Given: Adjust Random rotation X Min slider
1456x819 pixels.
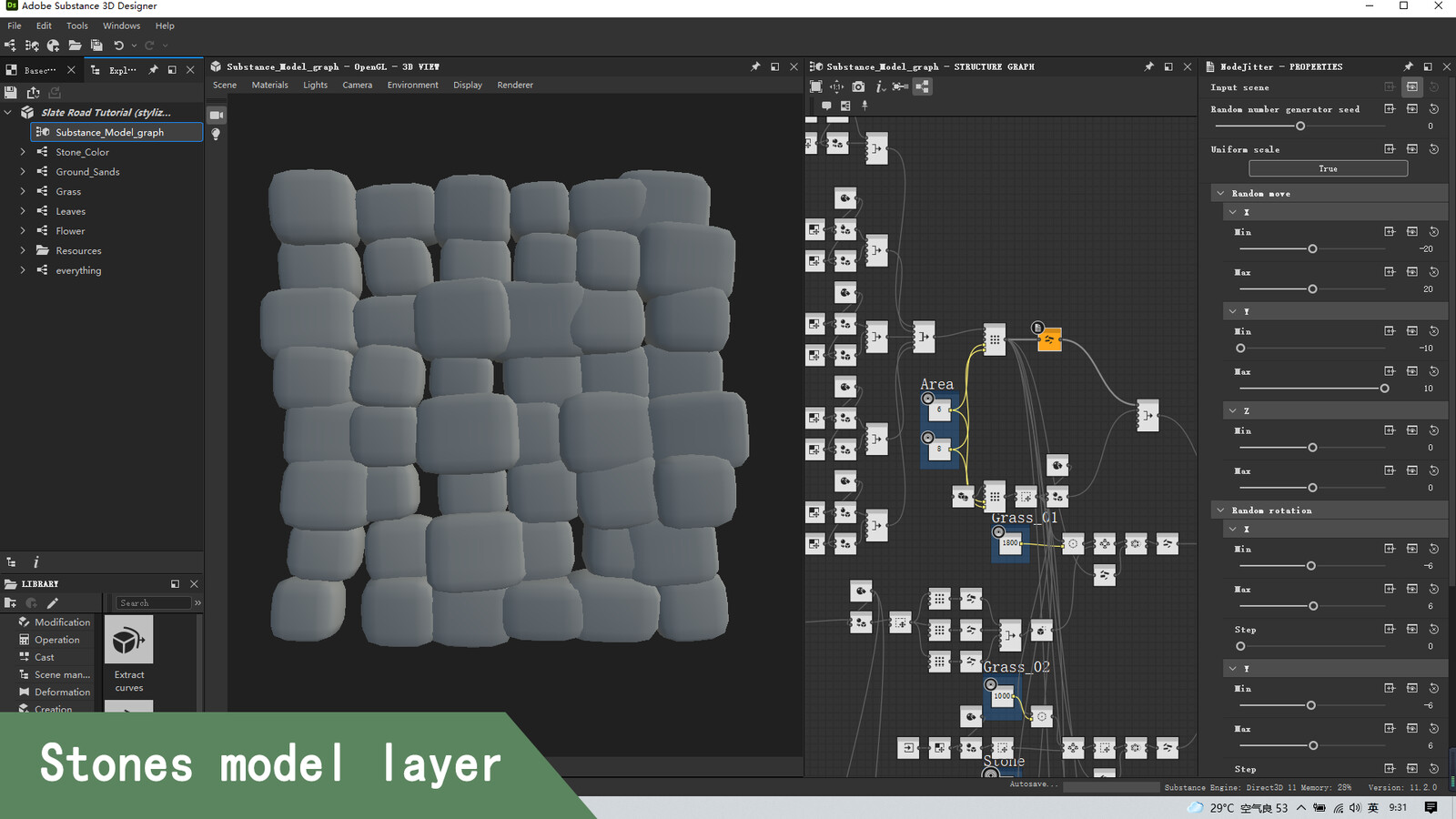Looking at the screenshot, I should [x=1311, y=566].
